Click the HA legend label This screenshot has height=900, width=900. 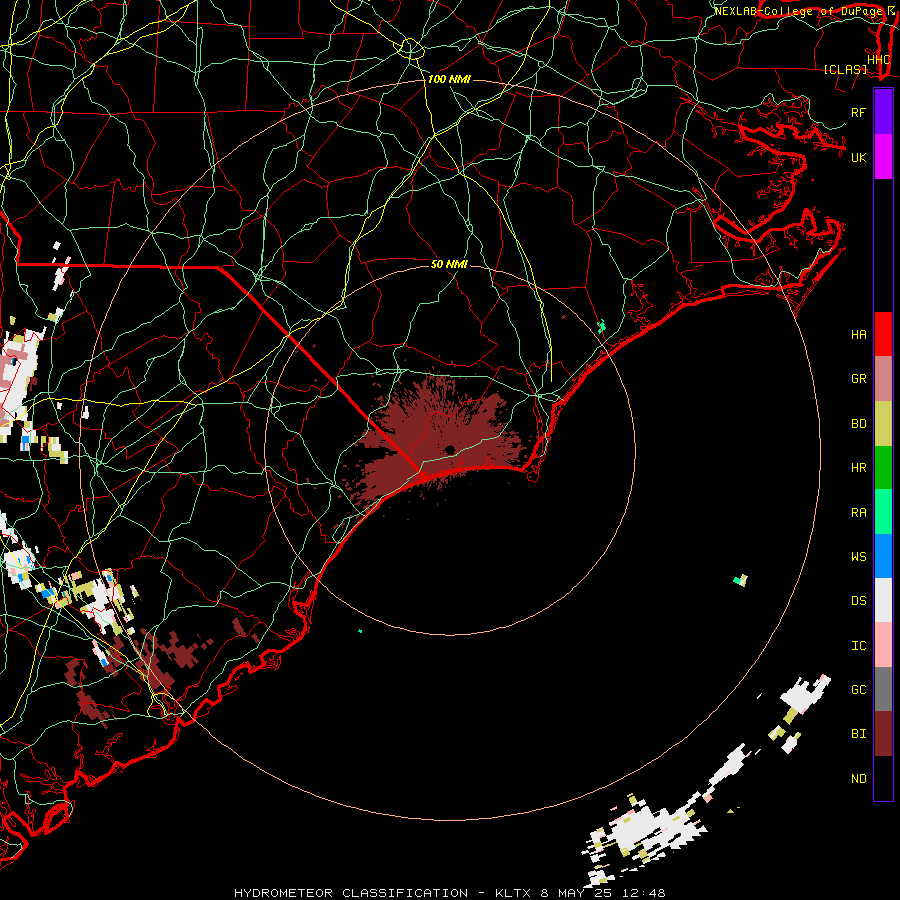tap(858, 335)
